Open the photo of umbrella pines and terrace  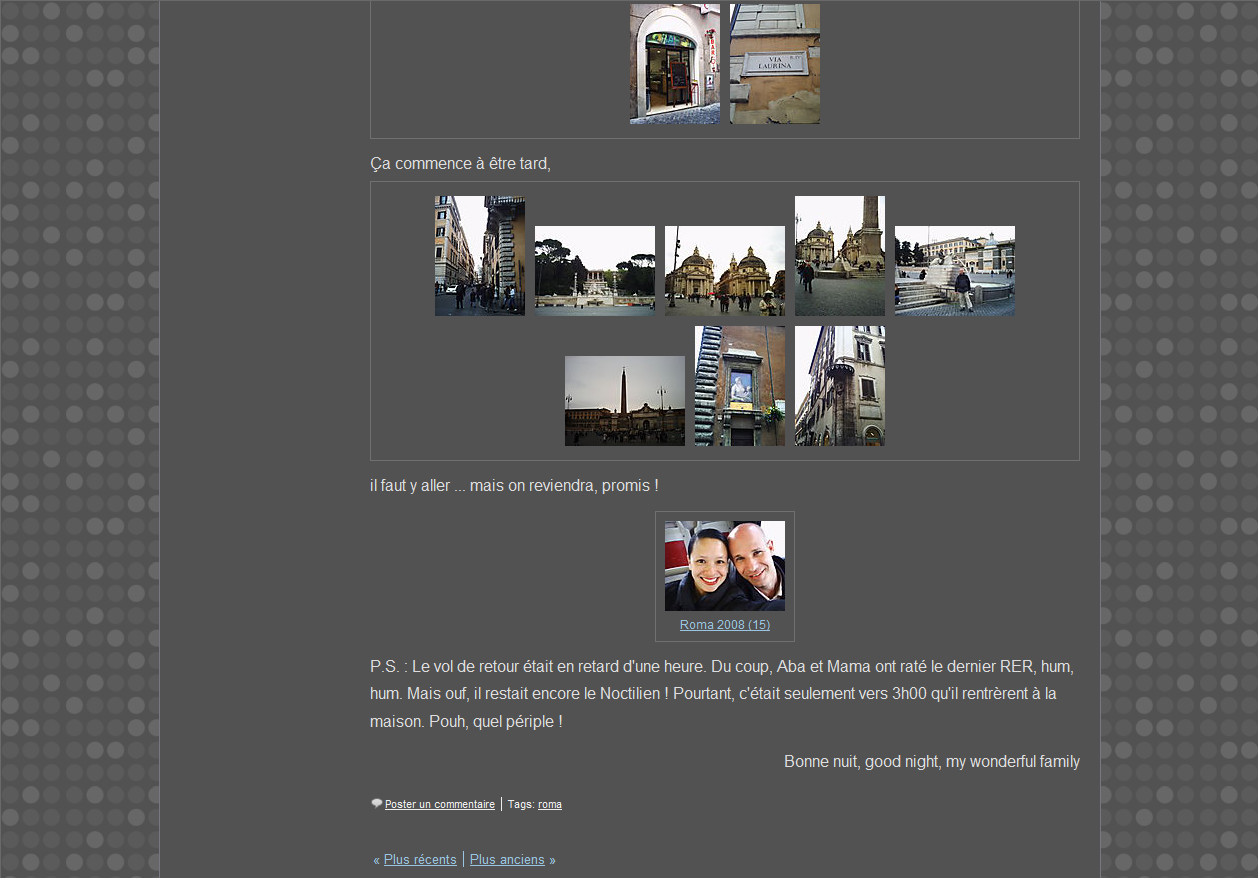tap(594, 271)
